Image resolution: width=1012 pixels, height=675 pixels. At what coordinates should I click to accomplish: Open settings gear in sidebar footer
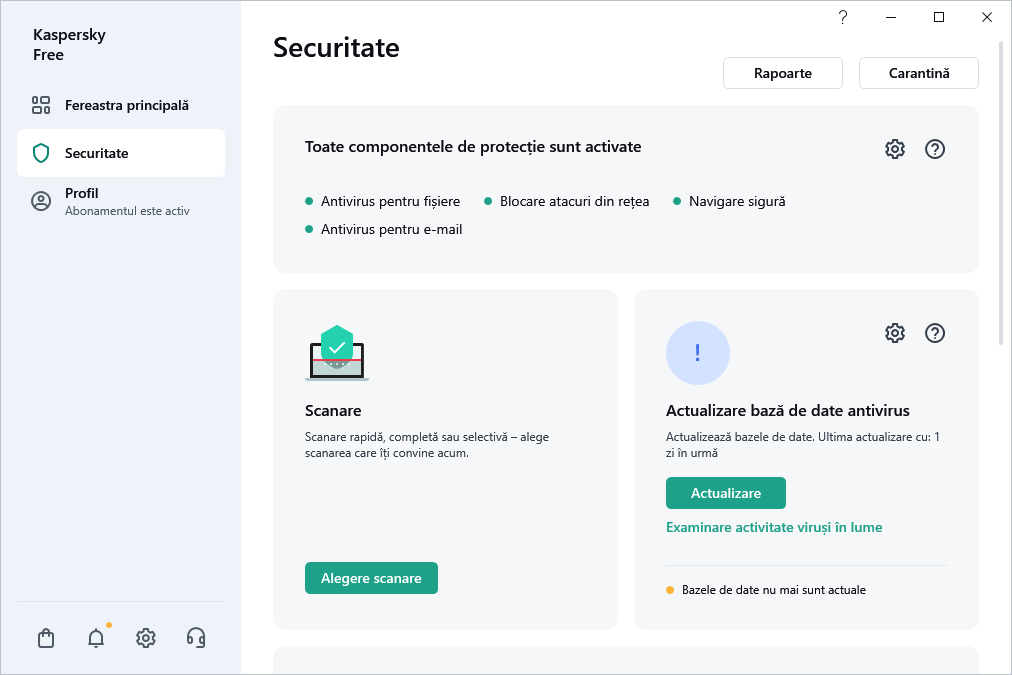[x=146, y=638]
